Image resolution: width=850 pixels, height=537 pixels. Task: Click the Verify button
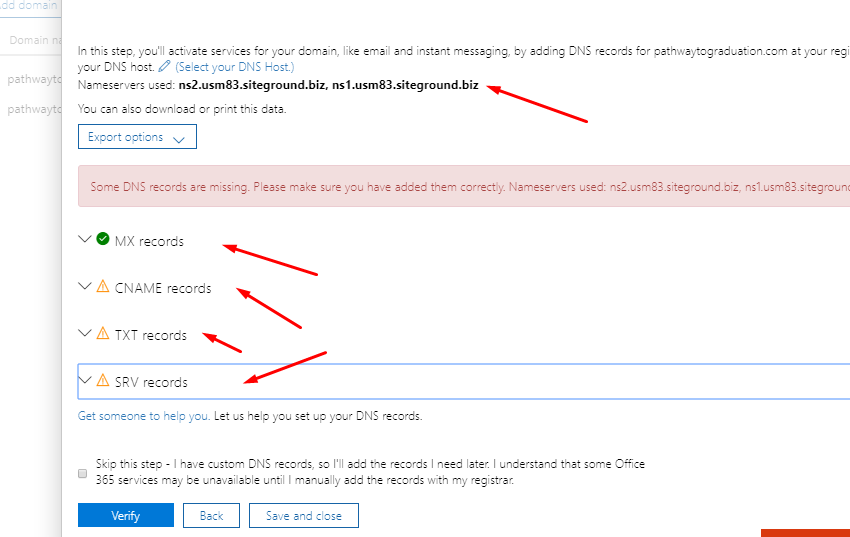(x=126, y=515)
